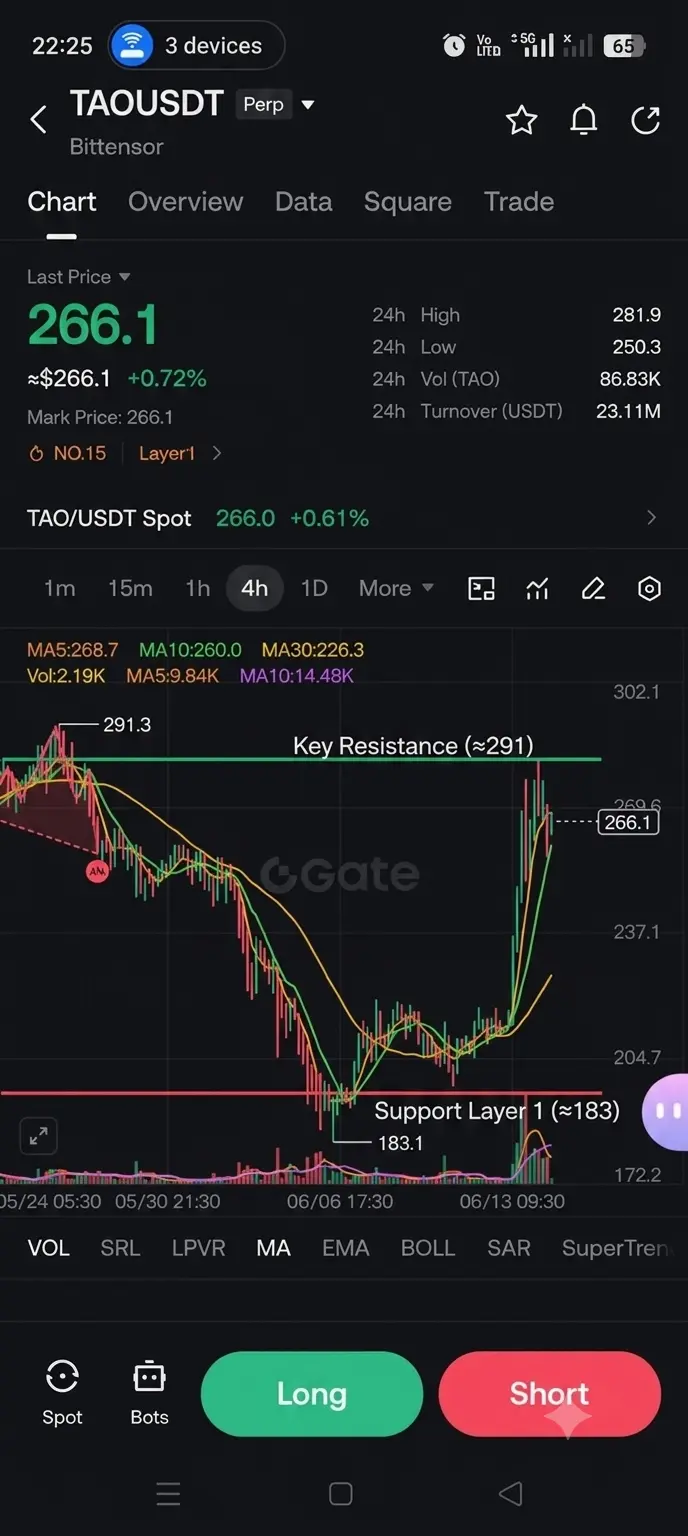Toggle the BOLL indicator
Viewport: 688px width, 1536px height.
428,1248
